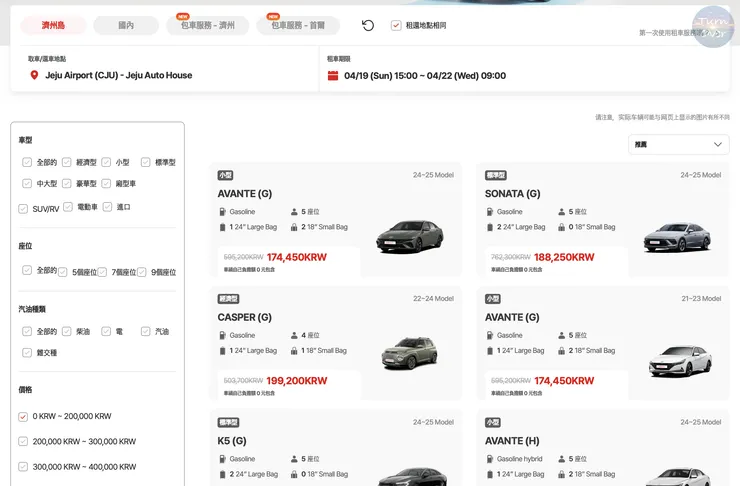Open the 24~25 Model AVANTE (G) card title
This screenshot has height=486, width=740.
[244, 193]
